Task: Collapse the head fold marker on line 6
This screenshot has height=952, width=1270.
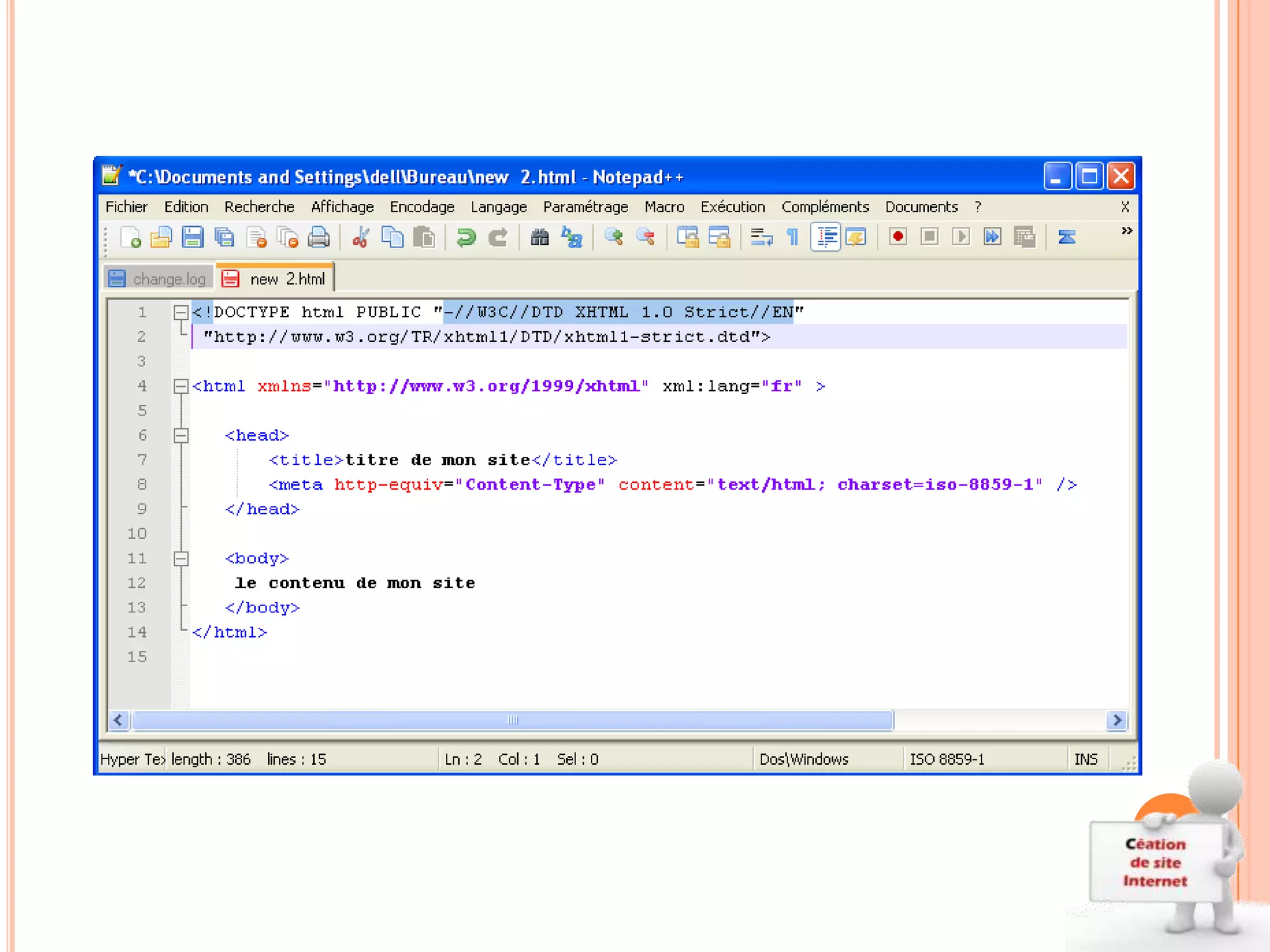Action: coord(181,436)
